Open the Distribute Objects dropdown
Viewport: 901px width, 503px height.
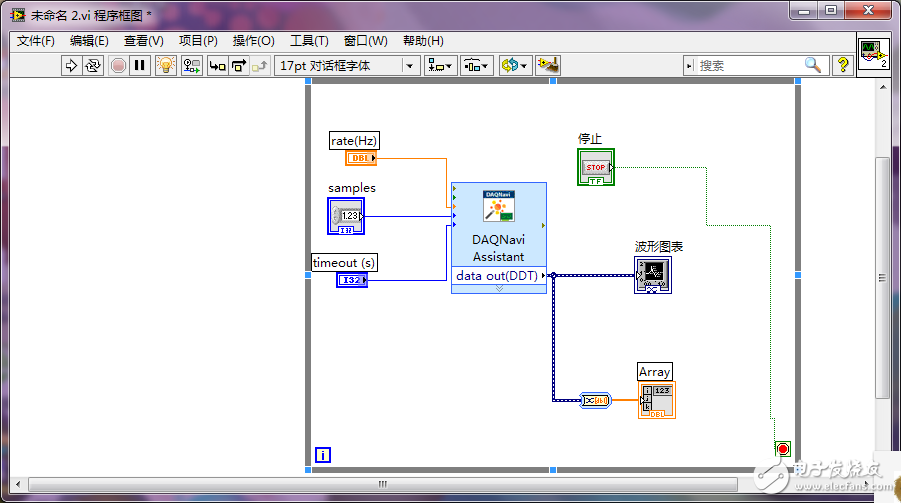(476, 66)
